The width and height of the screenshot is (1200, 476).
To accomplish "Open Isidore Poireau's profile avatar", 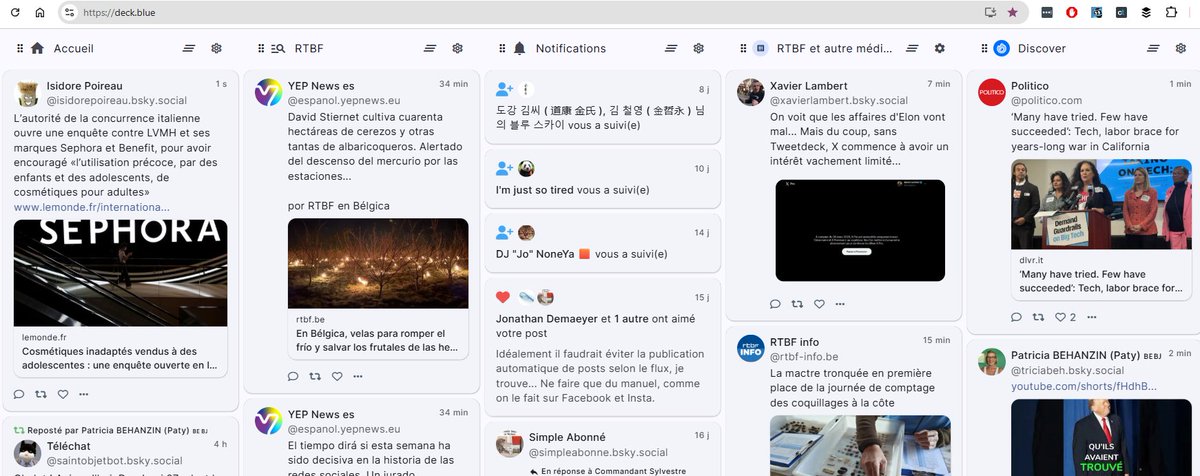I will 27,93.
